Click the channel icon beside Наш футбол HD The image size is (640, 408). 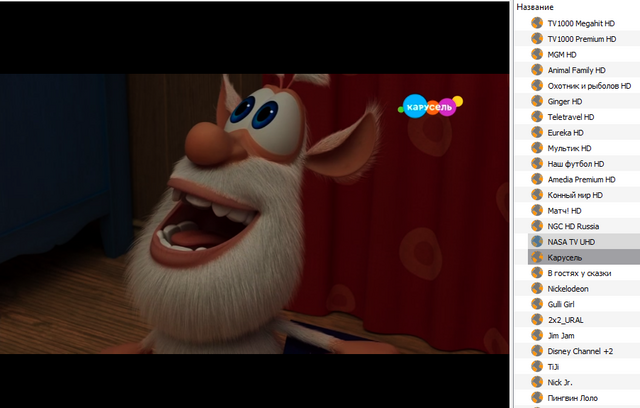click(537, 164)
